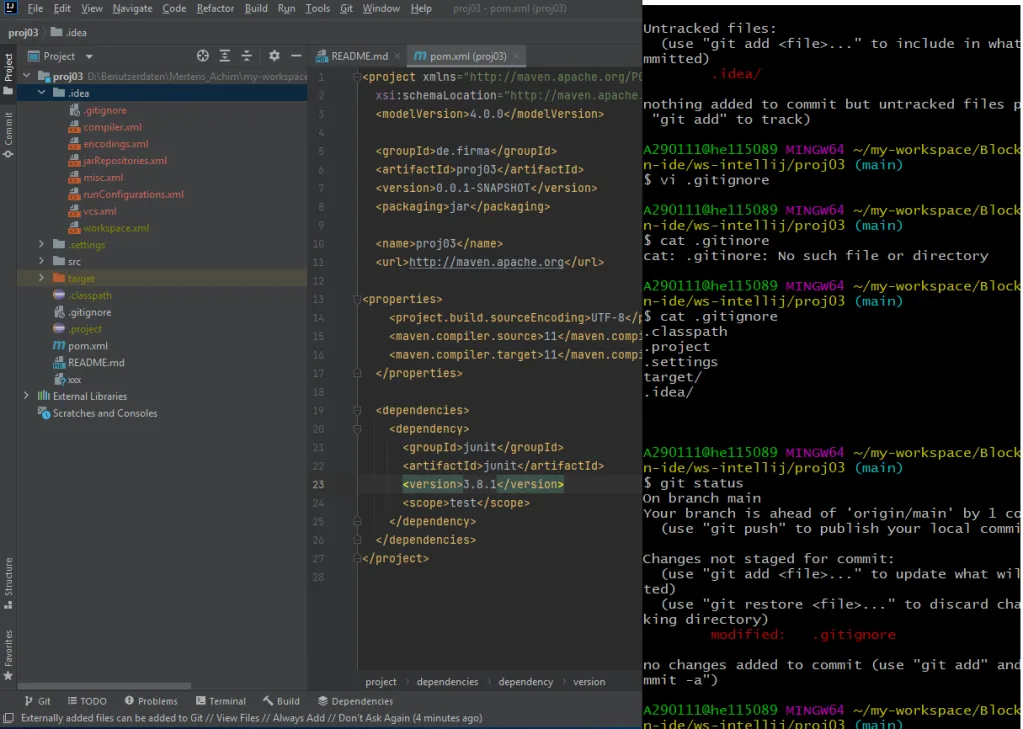Open the Structure tool window sidebar button
The height and width of the screenshot is (729, 1023).
8,583
